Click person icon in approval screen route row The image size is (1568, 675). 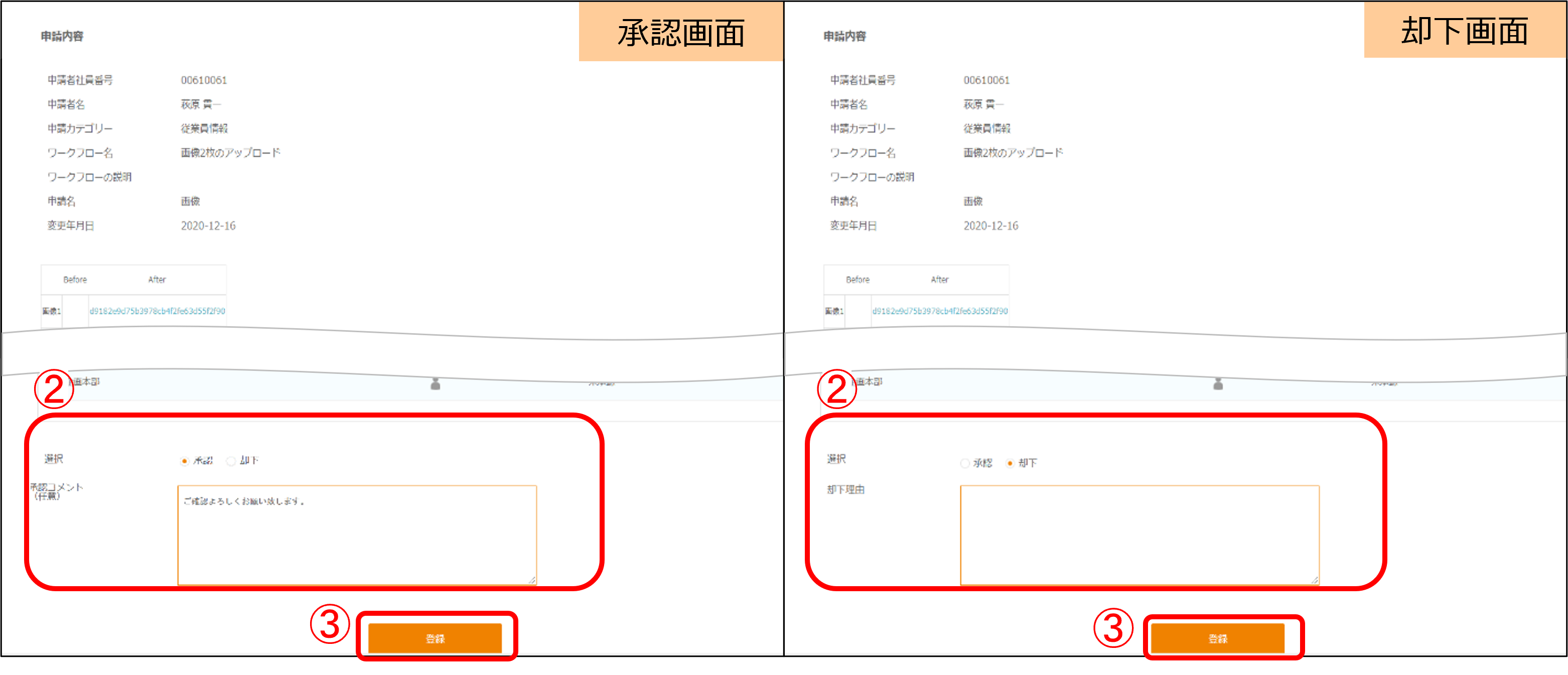(435, 383)
